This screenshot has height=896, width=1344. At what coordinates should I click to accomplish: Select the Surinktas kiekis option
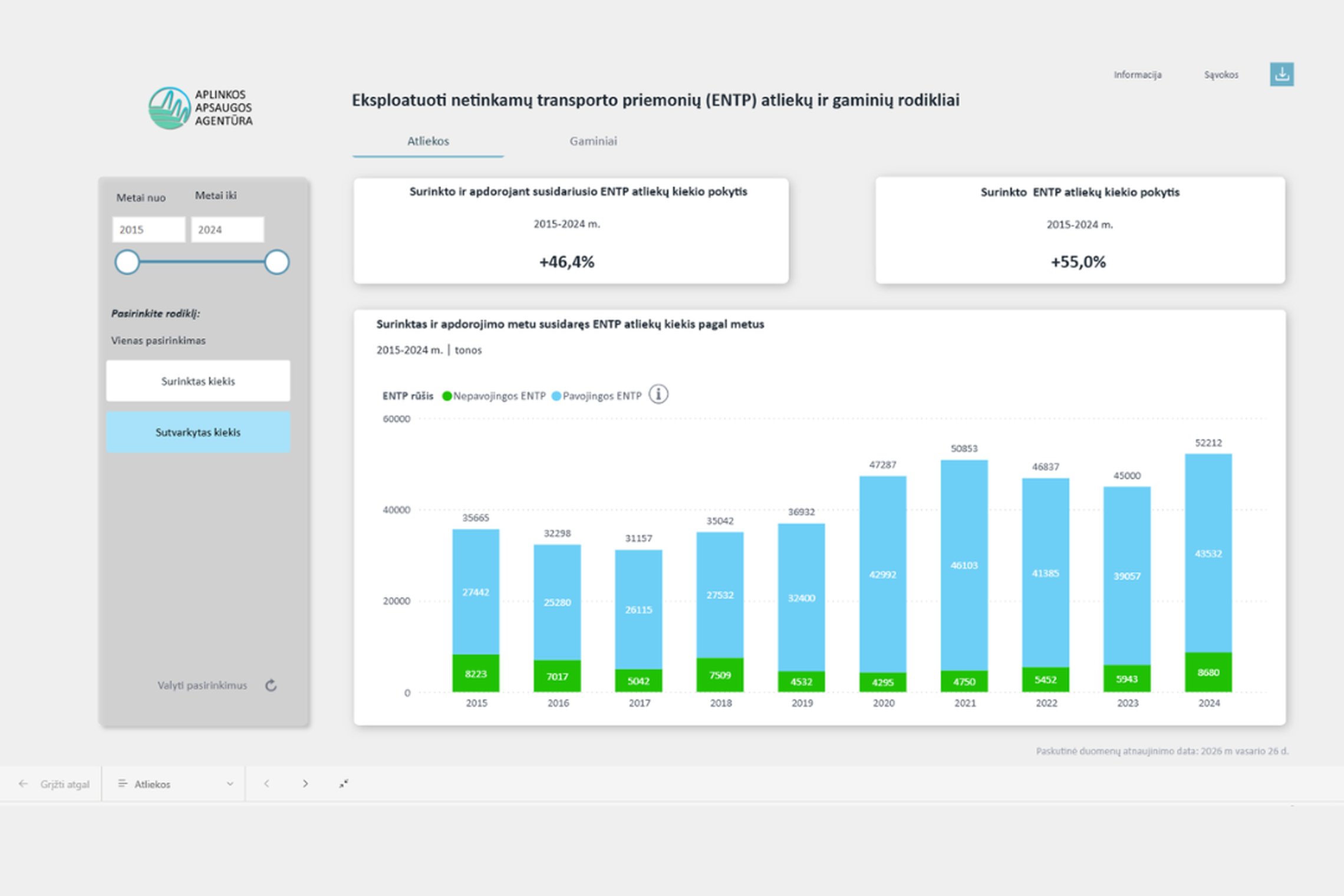coord(198,381)
